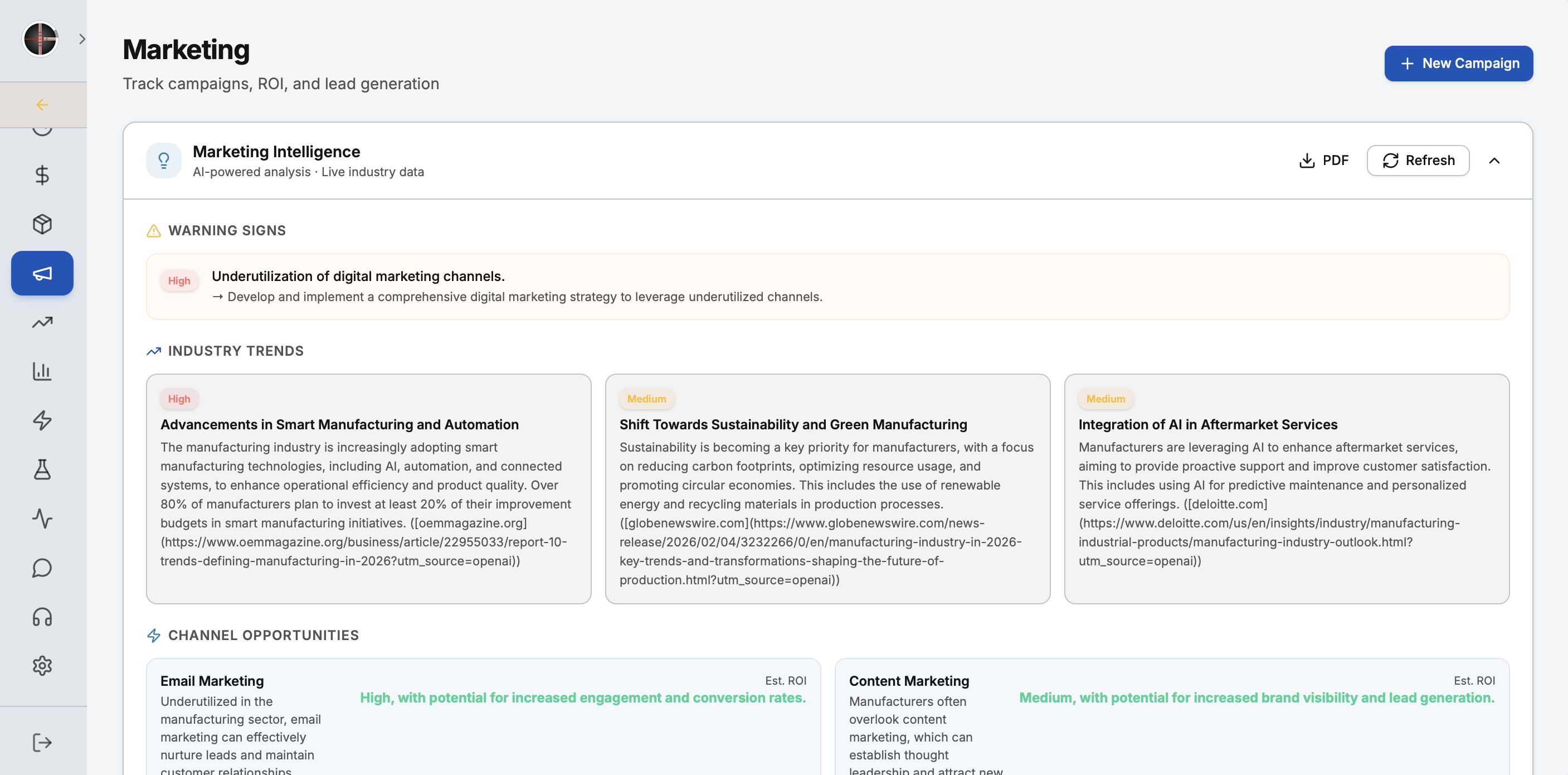
Task: Click the CHANNEL OPPORTUNITIES section heading
Action: click(x=263, y=636)
